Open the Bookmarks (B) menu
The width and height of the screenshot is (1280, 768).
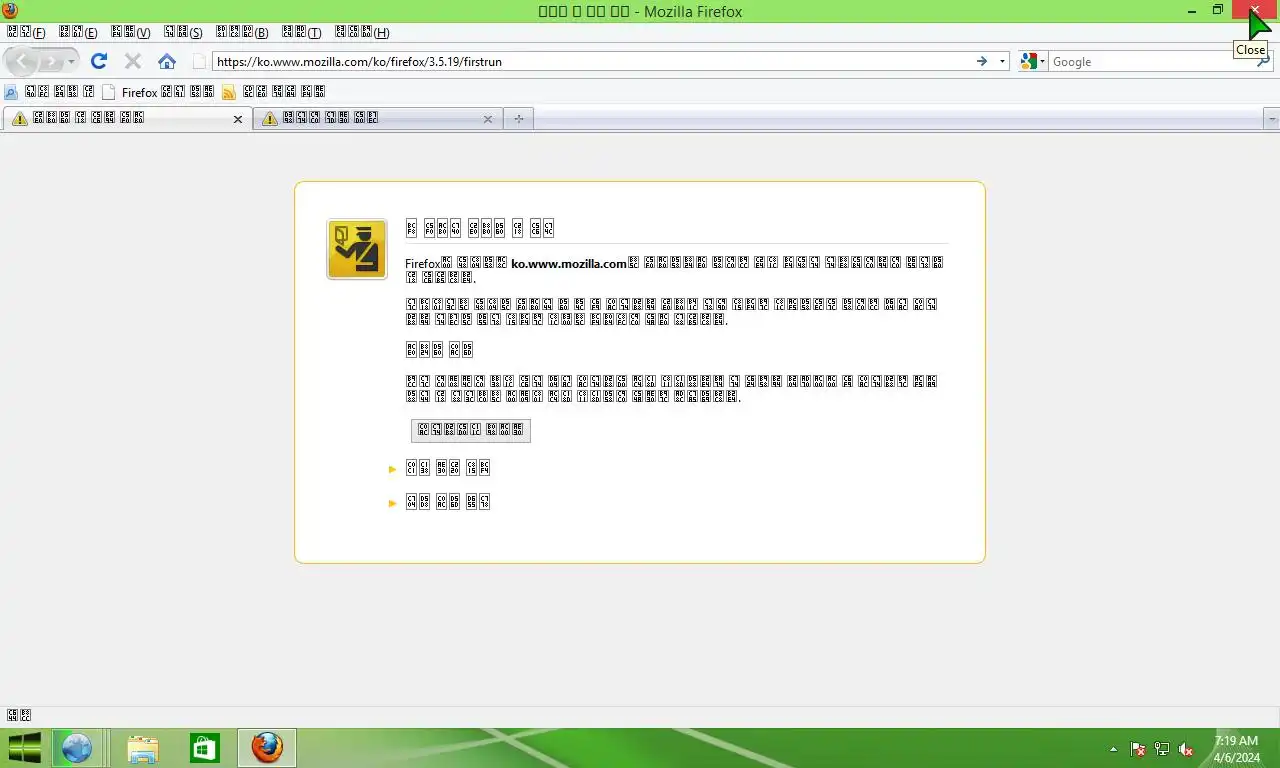(242, 33)
